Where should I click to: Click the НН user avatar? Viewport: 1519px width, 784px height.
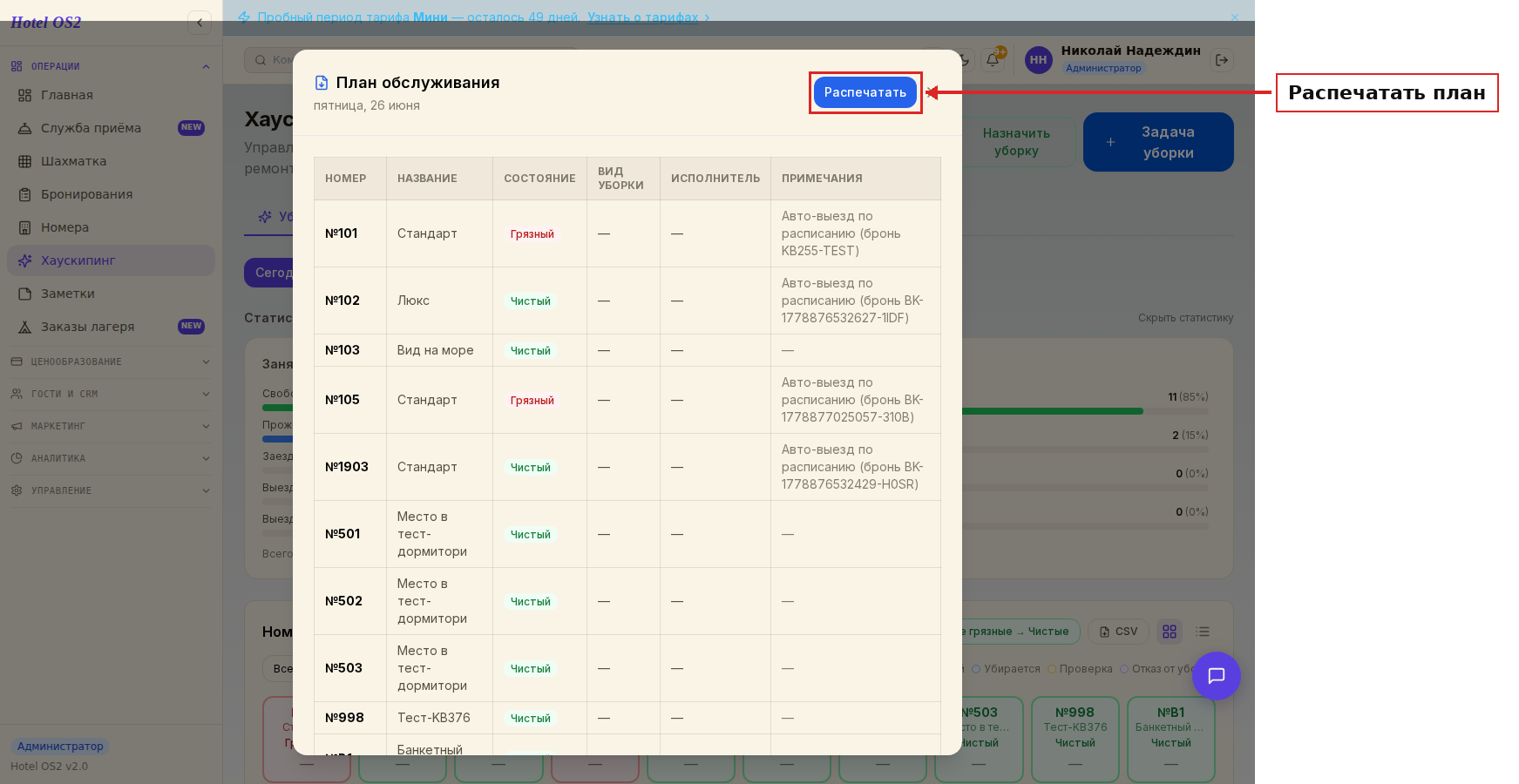click(1038, 59)
